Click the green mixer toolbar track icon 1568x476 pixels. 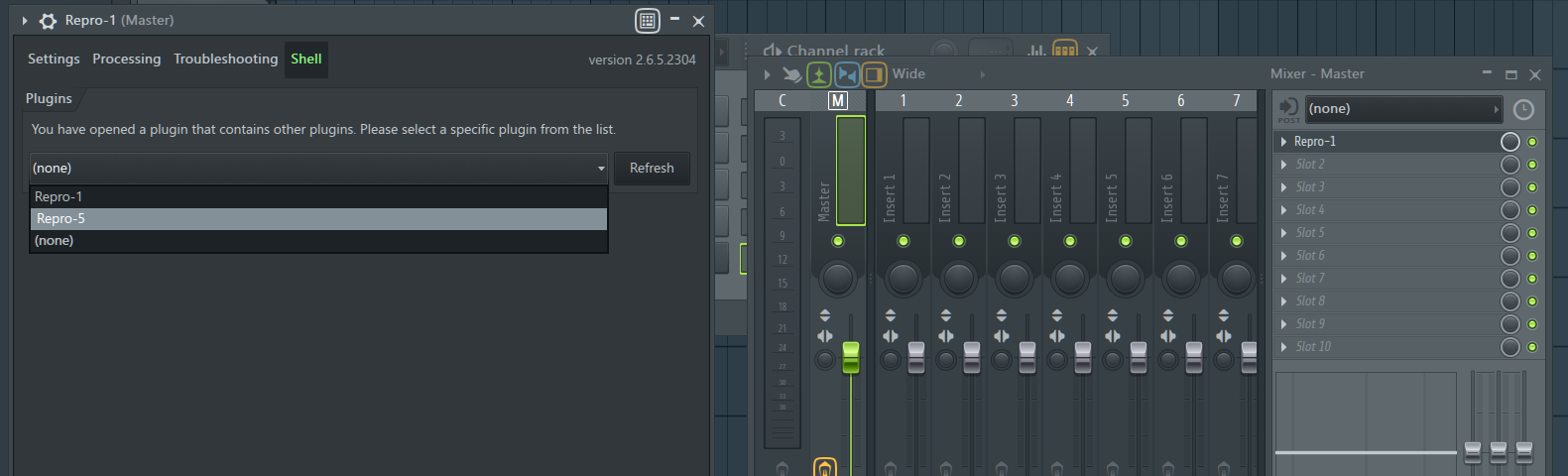point(818,74)
